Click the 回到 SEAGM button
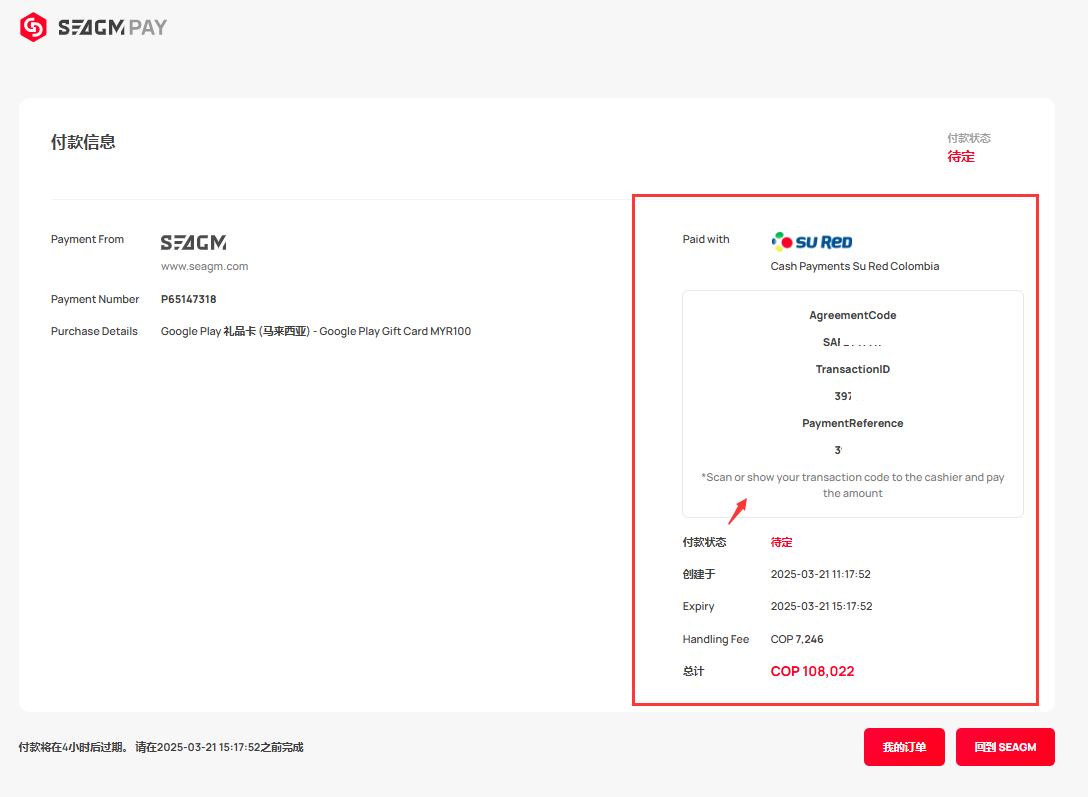This screenshot has width=1088, height=797. [1005, 747]
